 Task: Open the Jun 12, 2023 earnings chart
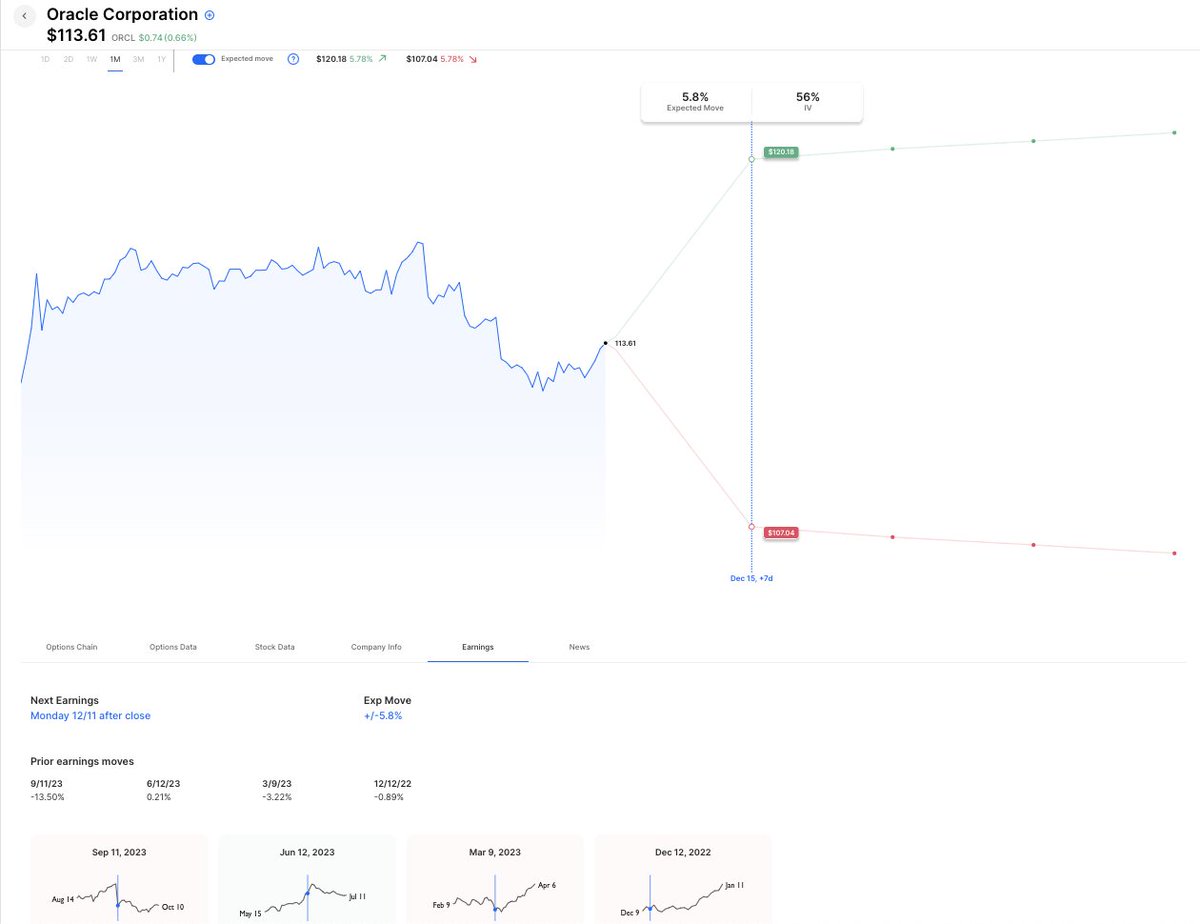(307, 879)
